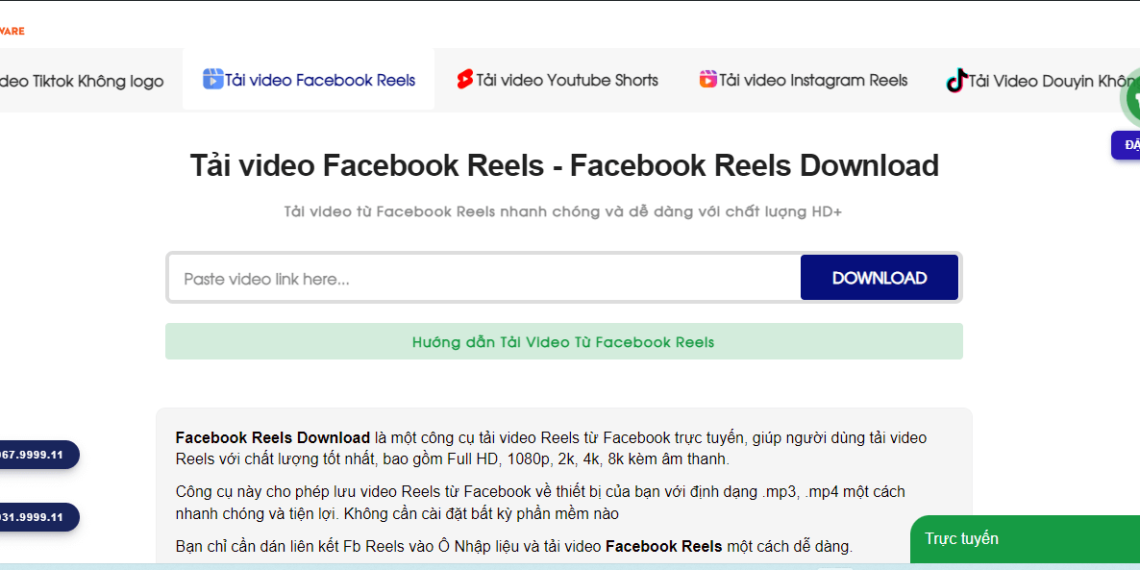This screenshot has height=570, width=1140.
Task: Click bold text Facebook Reels Download in paragraph
Action: click(x=273, y=438)
